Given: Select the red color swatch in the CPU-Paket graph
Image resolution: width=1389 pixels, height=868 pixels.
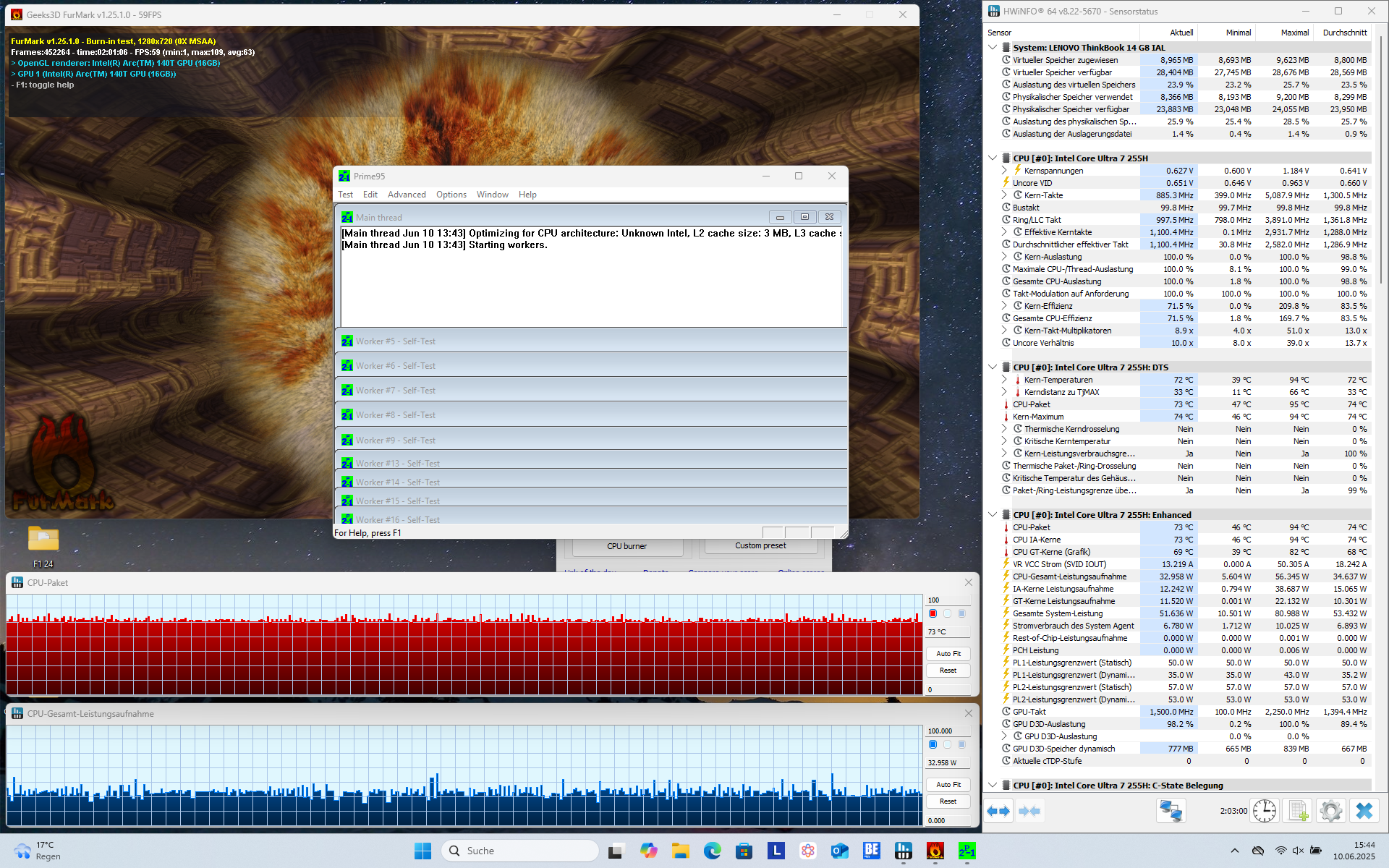Looking at the screenshot, I should 933,613.
